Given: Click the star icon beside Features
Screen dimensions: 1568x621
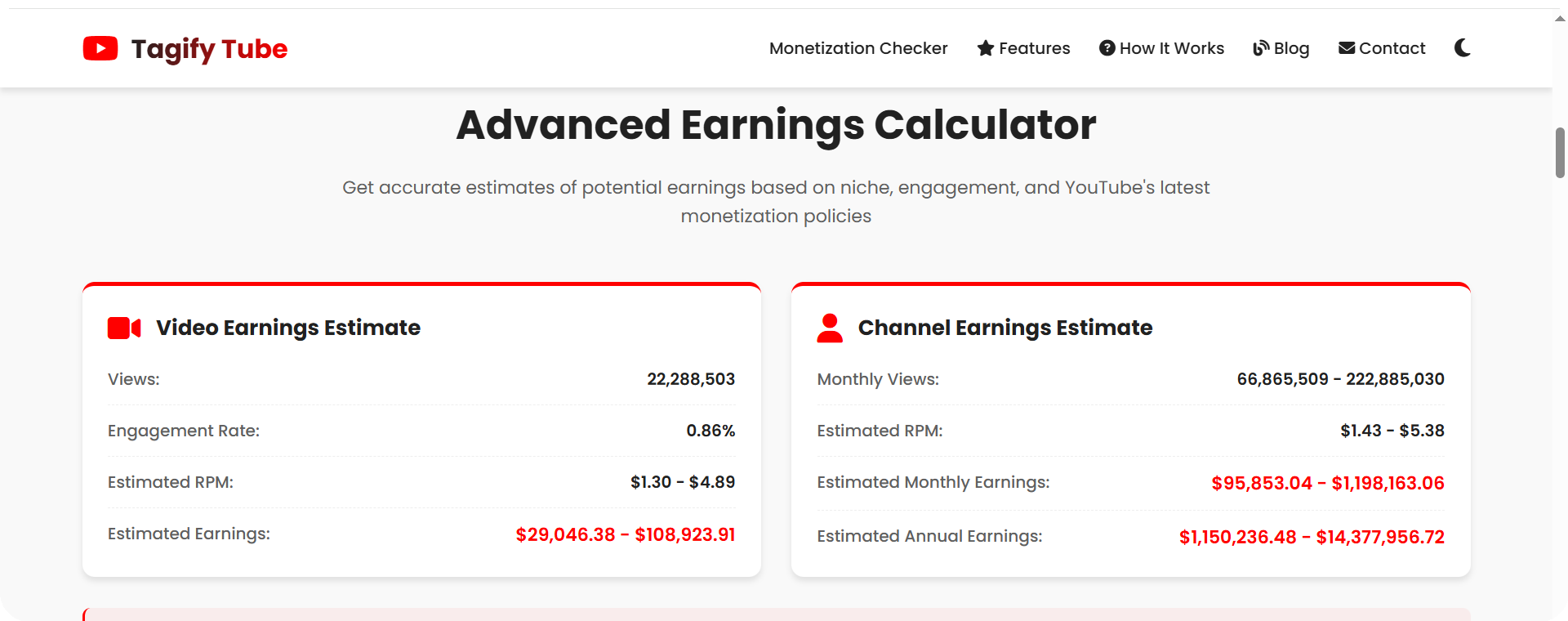Looking at the screenshot, I should [x=985, y=48].
